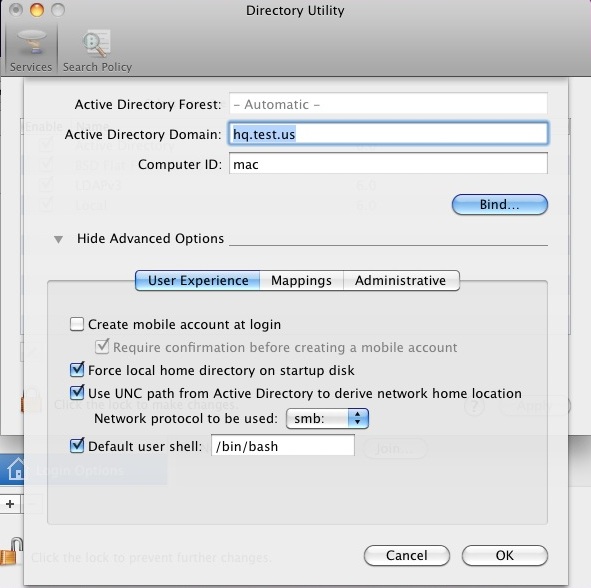The image size is (591, 588).
Task: Open the Services toolbar pane
Action: coord(31,51)
